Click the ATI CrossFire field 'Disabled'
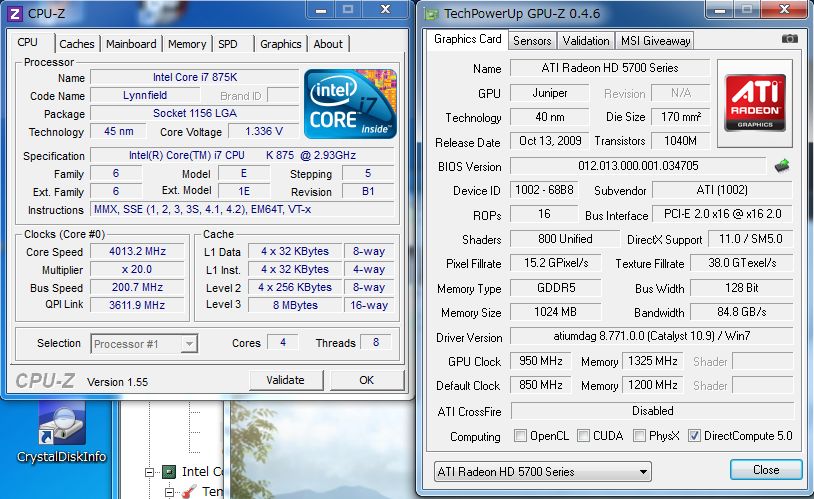Screen dimensions: 814x499 (653, 411)
